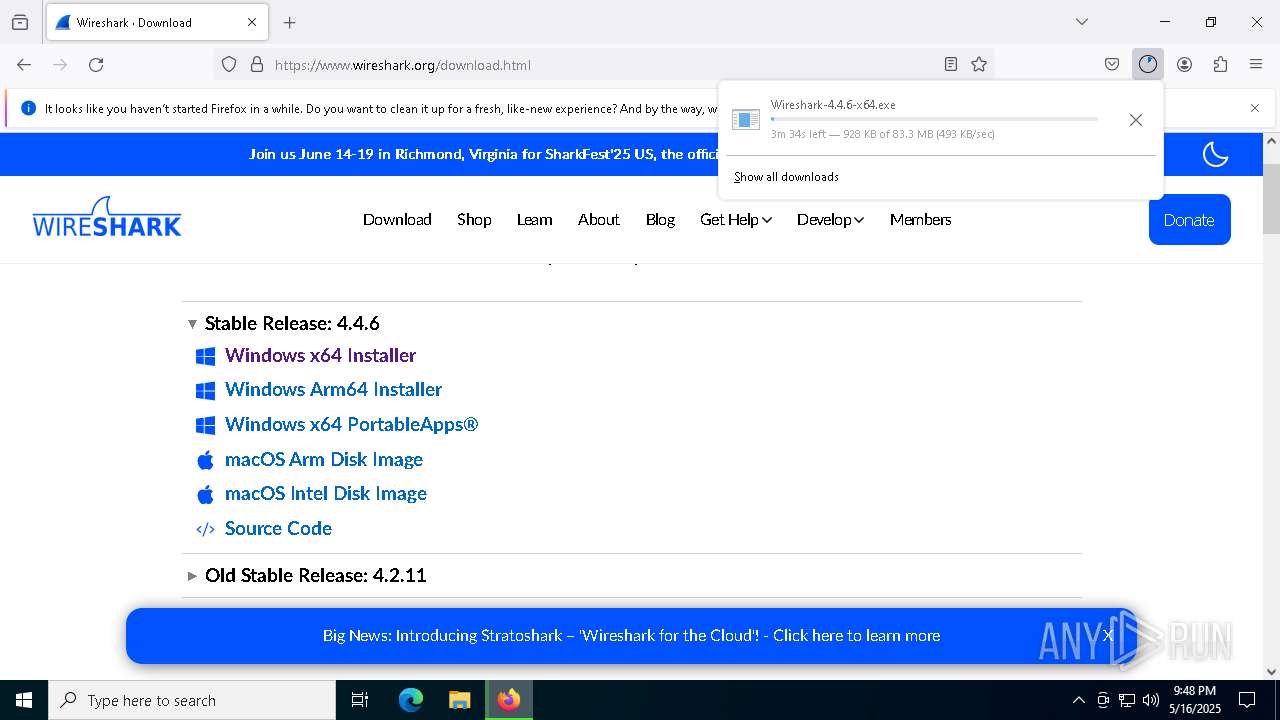The height and width of the screenshot is (720, 1280).
Task: Click Windows logo beside Arm64 Installer
Action: 205,390
